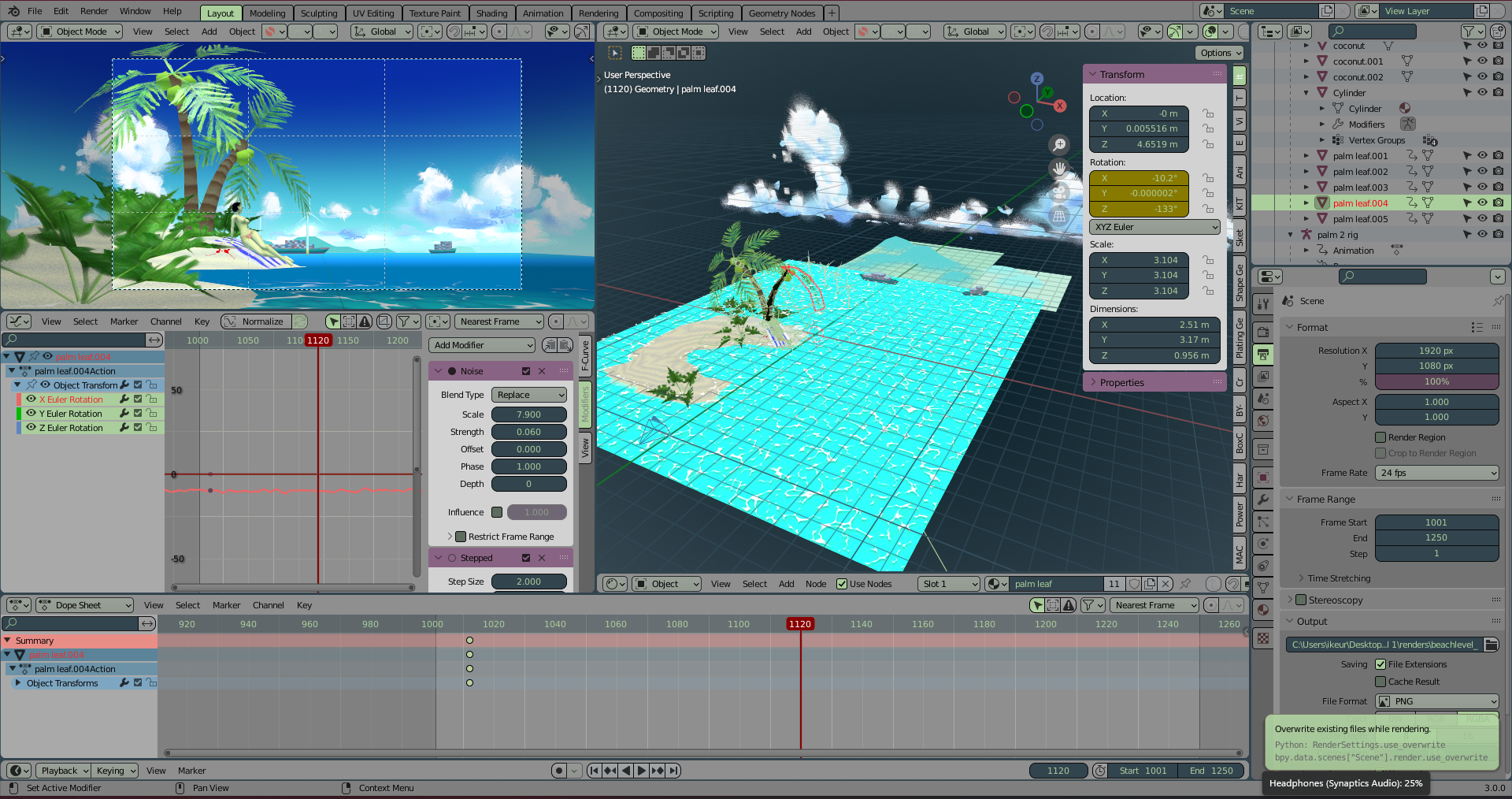Jump to timeline end frame
This screenshot has width=1512, height=799.
tap(673, 771)
